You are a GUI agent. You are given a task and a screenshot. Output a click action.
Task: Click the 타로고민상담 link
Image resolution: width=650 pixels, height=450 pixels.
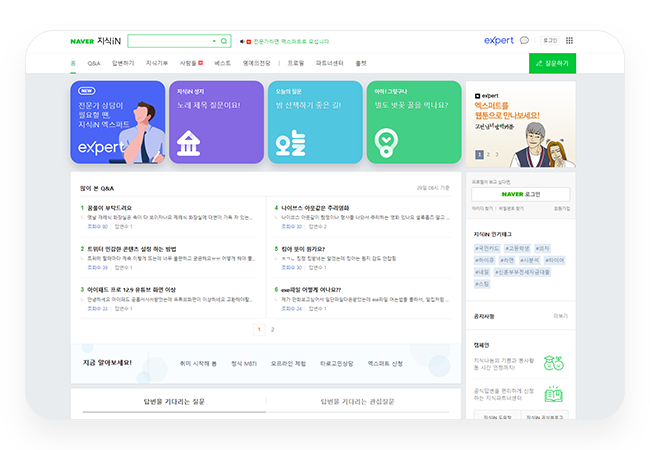[337, 363]
